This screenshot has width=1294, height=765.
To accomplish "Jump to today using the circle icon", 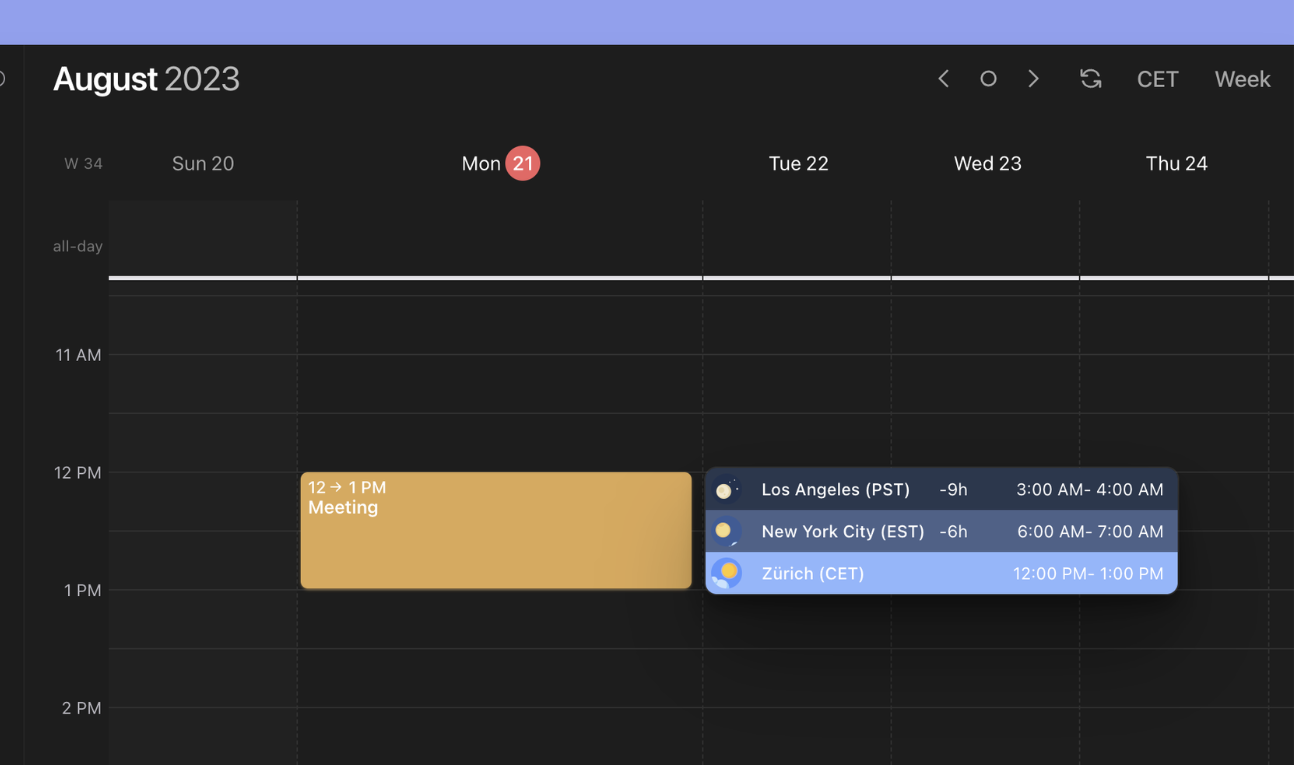I will click(988, 78).
